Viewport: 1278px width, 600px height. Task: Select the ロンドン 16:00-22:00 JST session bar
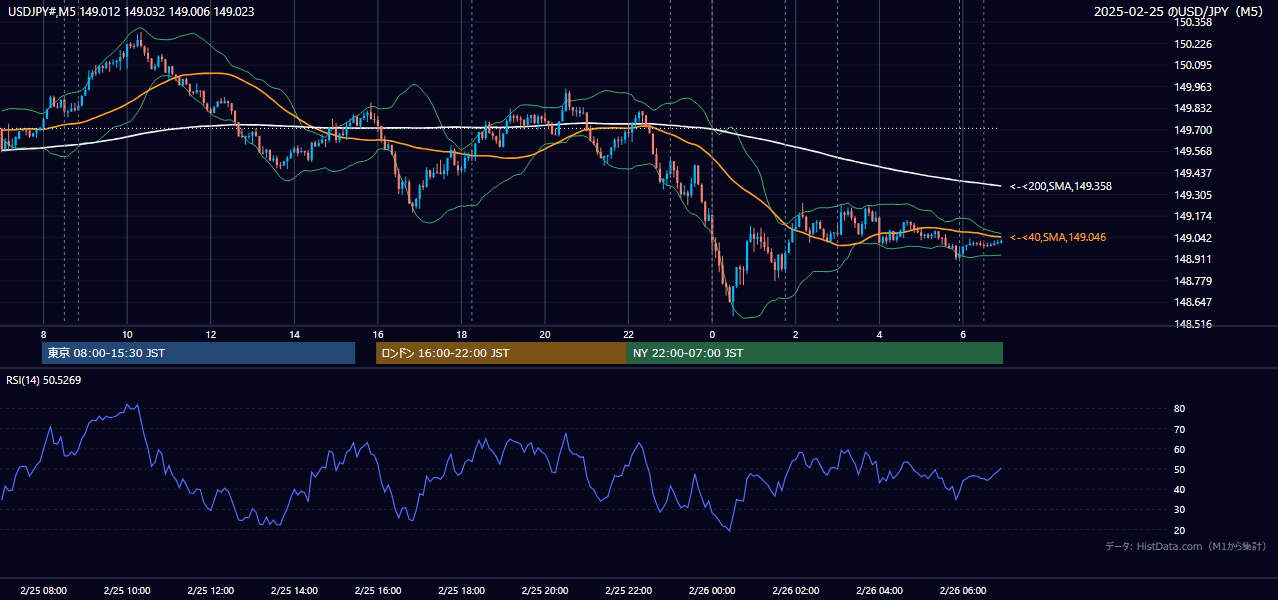point(501,353)
